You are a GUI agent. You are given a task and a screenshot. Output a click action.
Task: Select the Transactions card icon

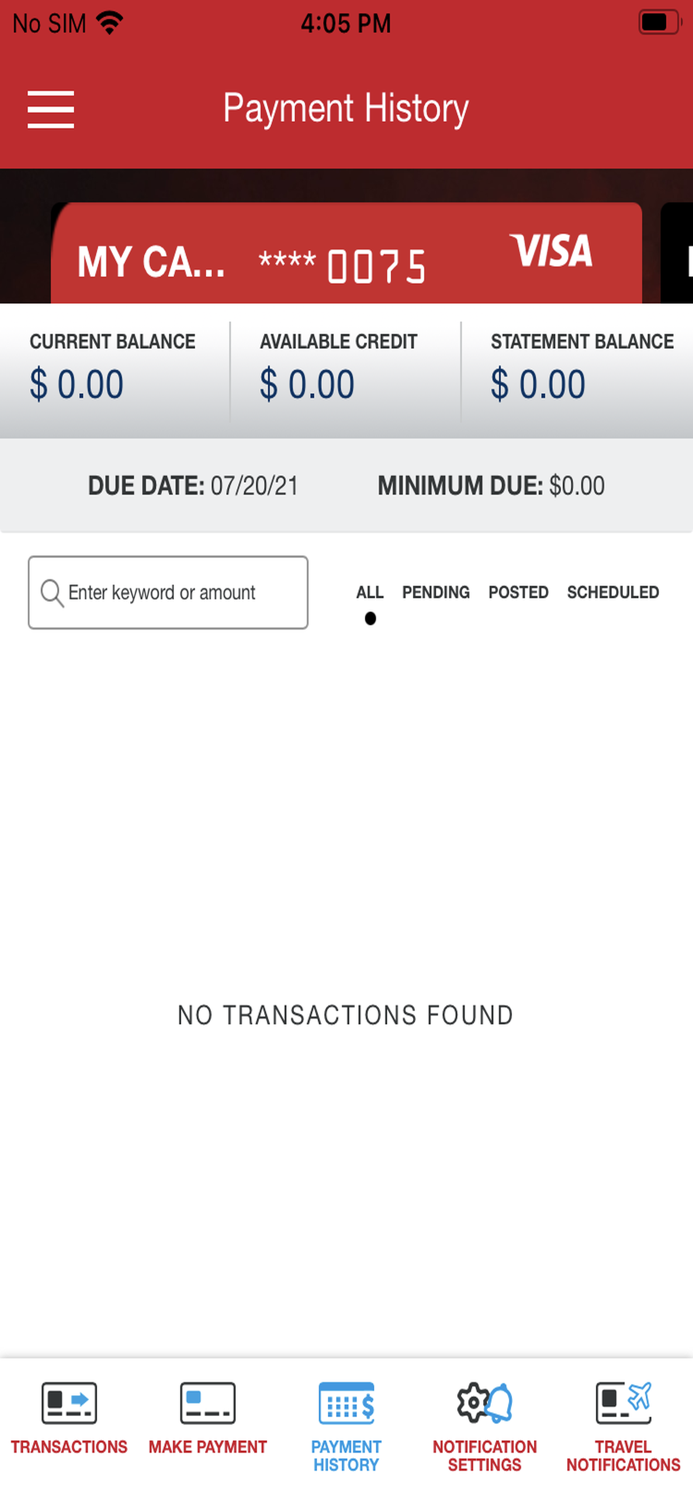tap(68, 1401)
